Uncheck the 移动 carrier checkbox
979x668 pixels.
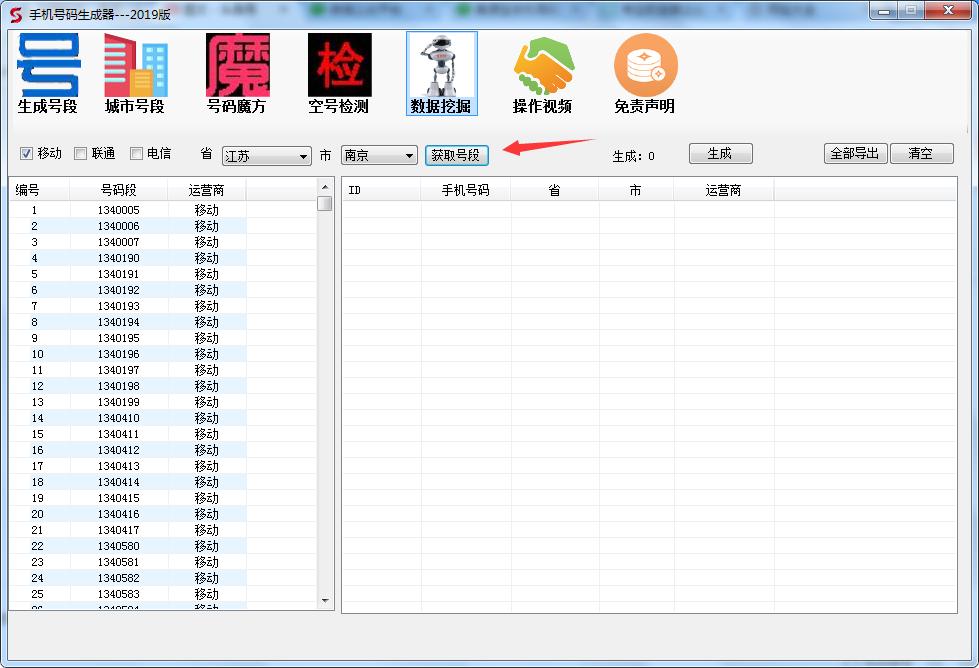27,154
